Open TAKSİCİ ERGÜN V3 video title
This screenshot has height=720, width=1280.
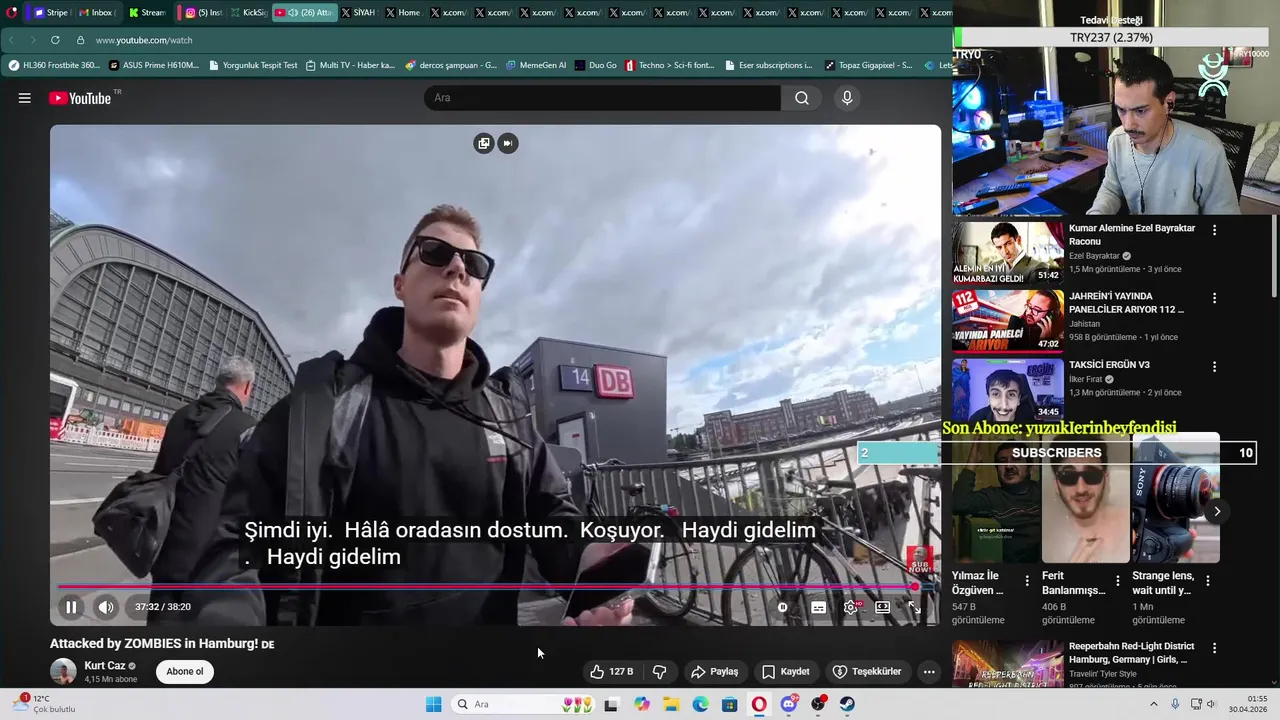tap(1109, 365)
